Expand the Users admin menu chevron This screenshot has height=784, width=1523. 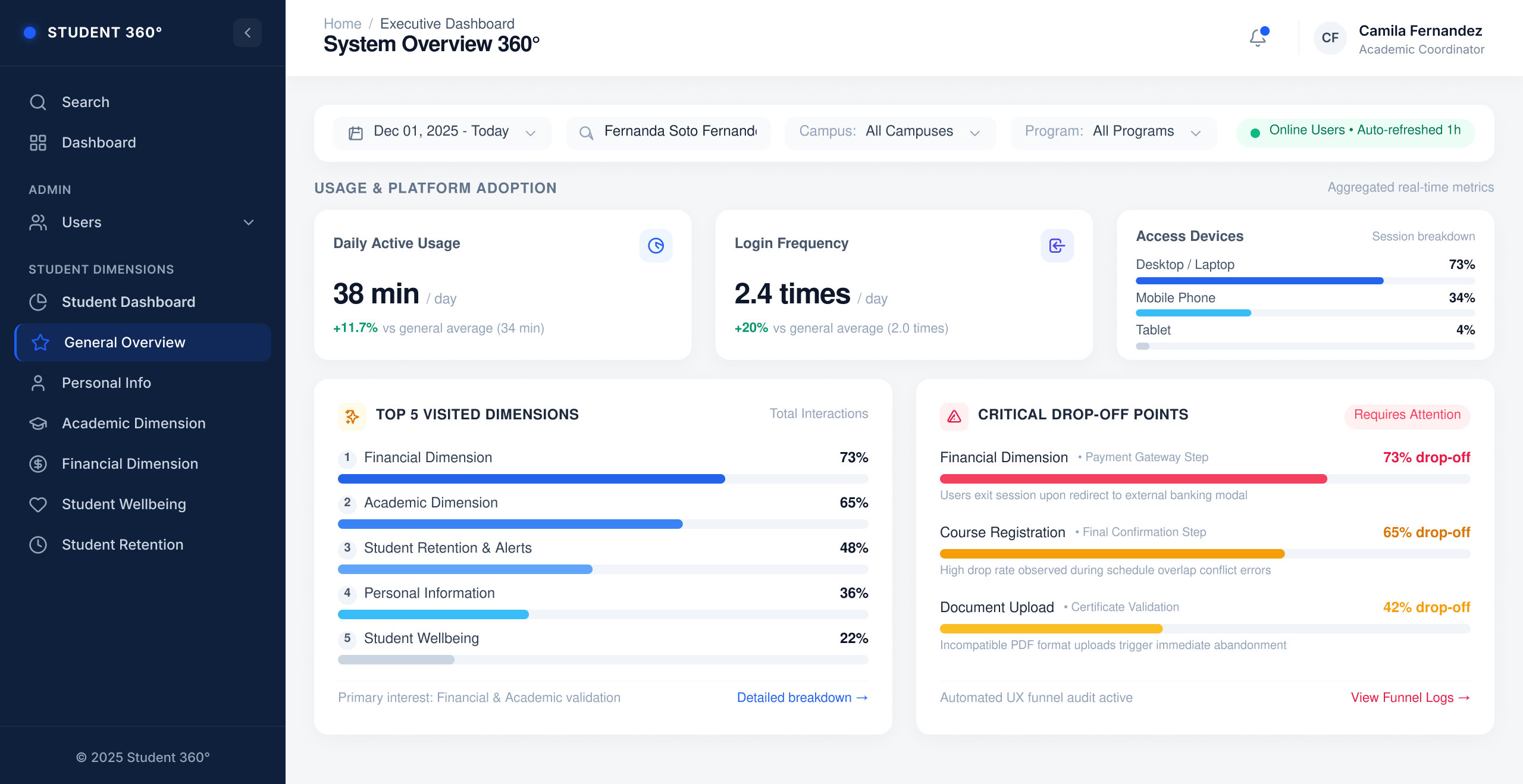click(x=249, y=222)
